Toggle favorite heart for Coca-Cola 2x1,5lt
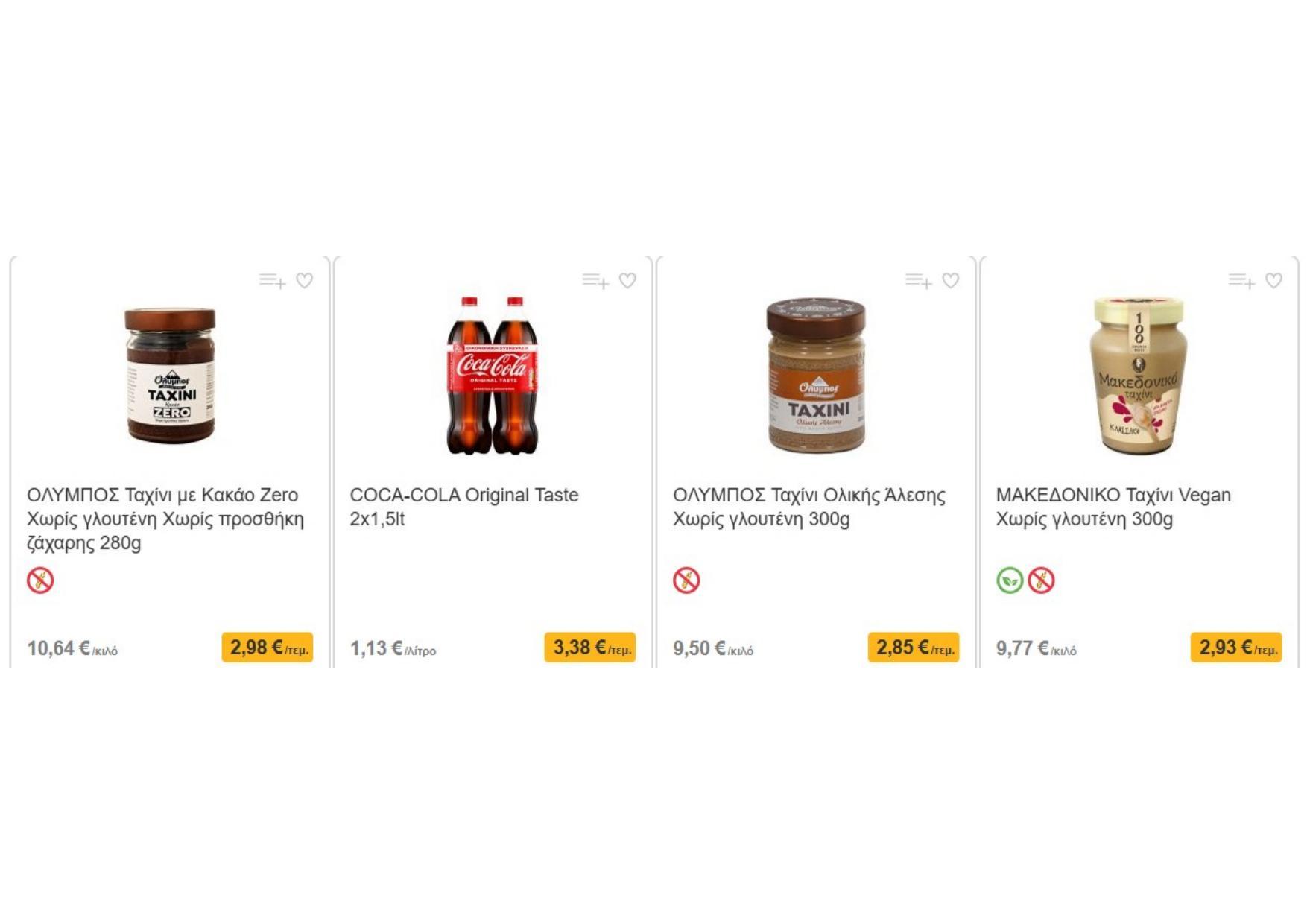This screenshot has height=924, width=1307. 627,281
